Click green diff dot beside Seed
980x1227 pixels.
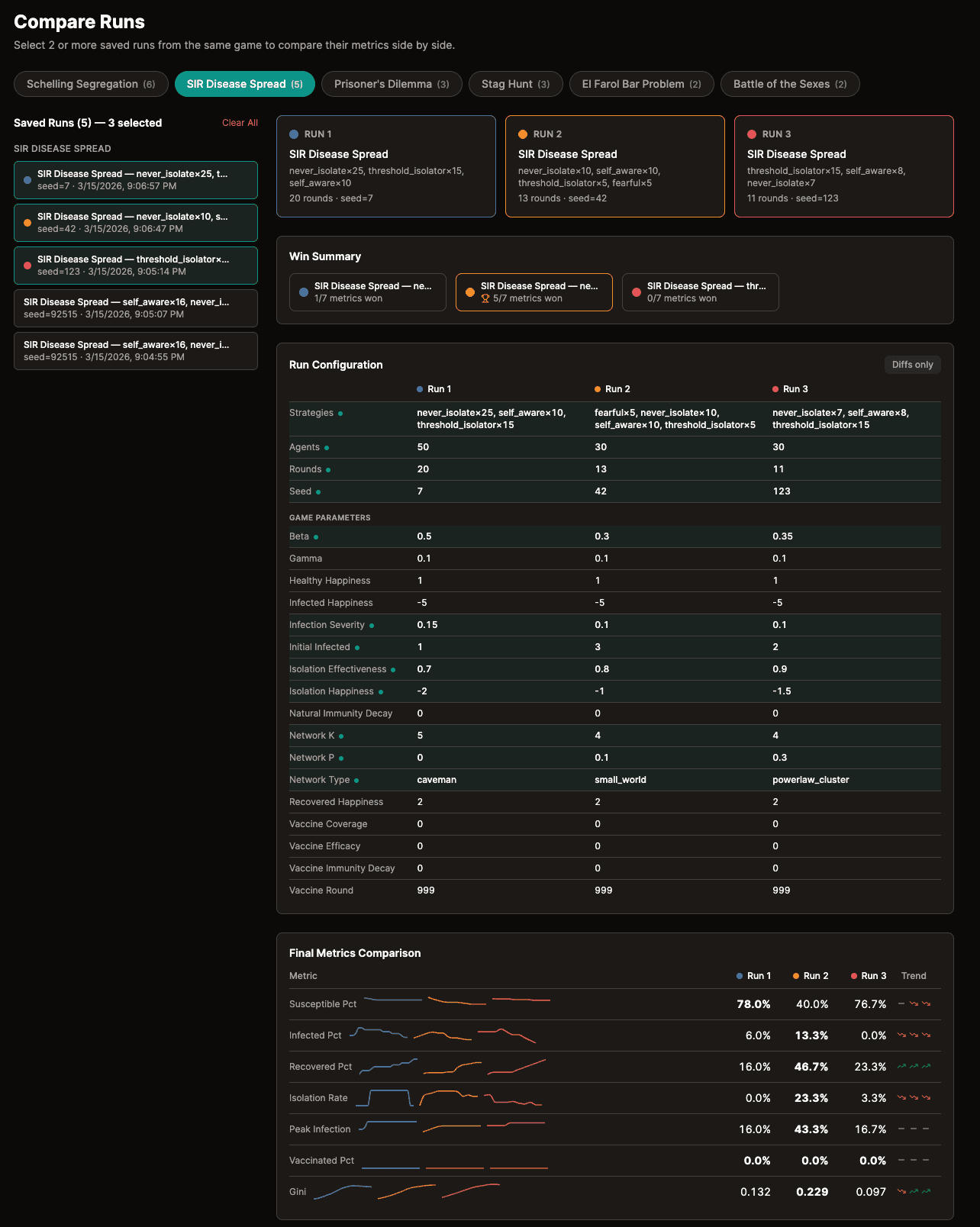(x=318, y=492)
